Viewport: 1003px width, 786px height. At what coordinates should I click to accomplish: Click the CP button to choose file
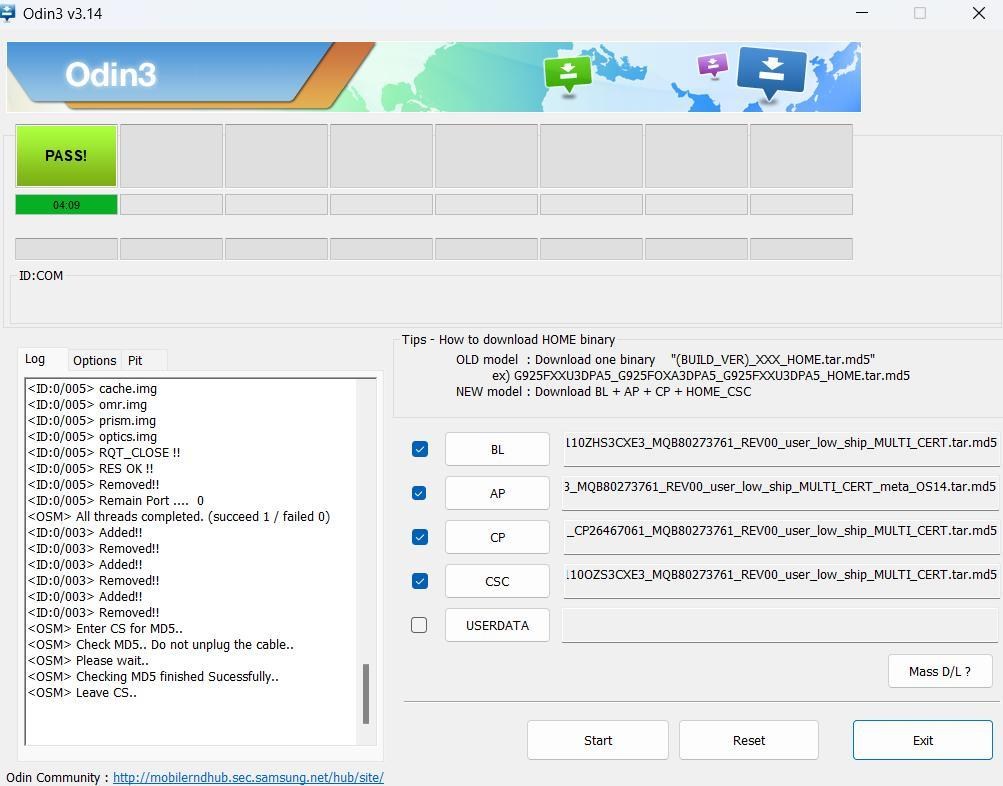(497, 537)
